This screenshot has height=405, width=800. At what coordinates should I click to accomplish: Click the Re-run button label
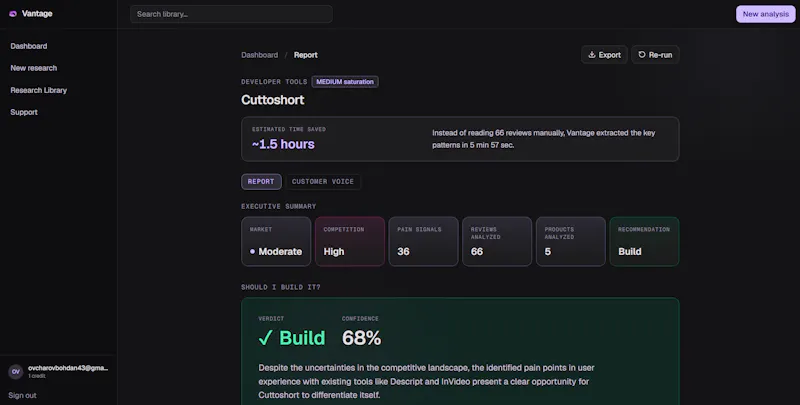660,55
